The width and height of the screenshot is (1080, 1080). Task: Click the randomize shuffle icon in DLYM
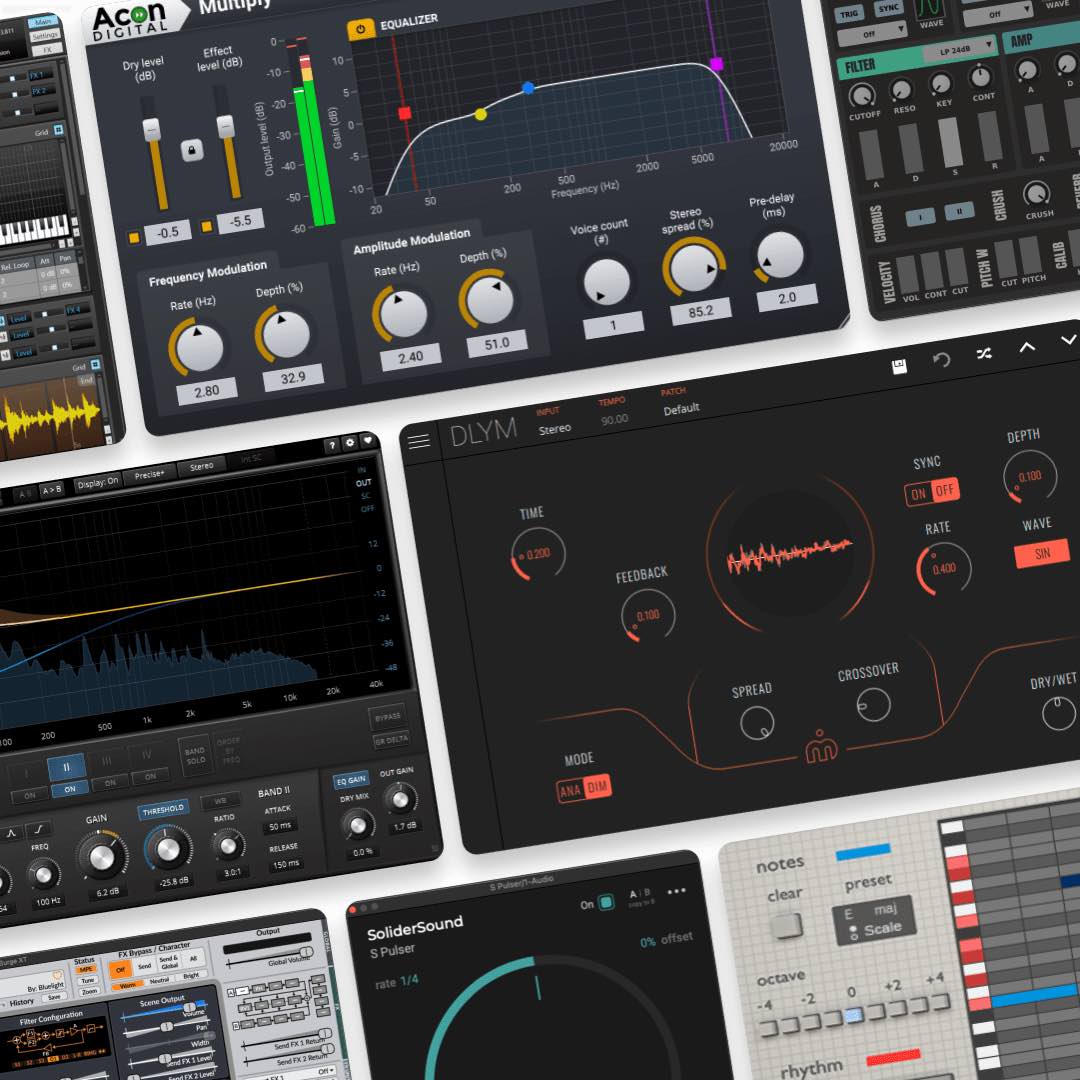coord(984,353)
